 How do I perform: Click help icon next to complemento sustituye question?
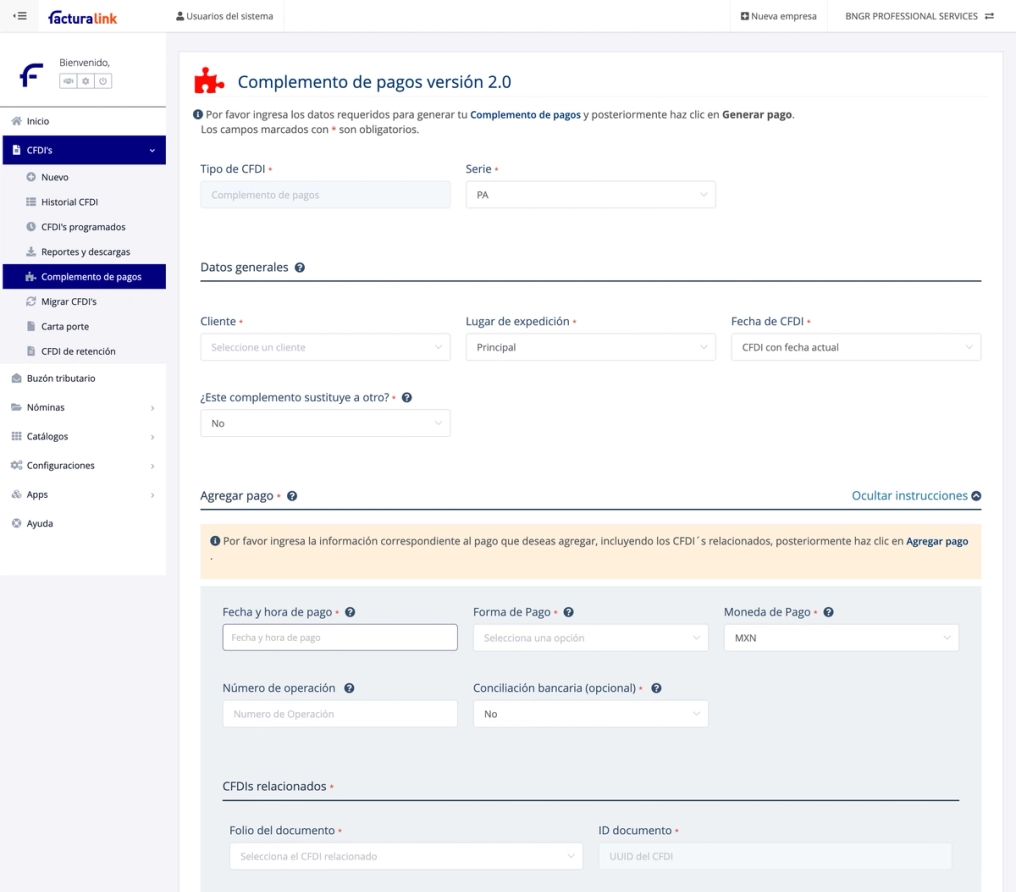(x=407, y=398)
